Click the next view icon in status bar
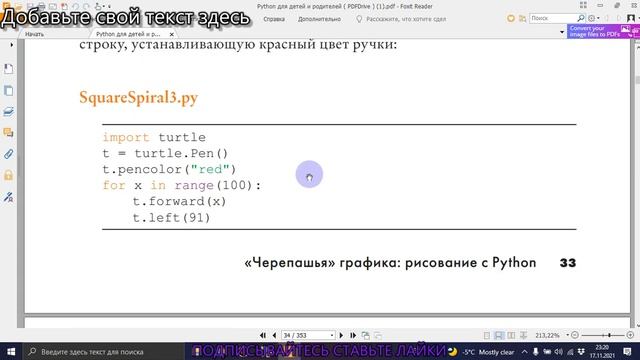Image resolution: width=640 pixels, height=360 pixels. coord(378,335)
